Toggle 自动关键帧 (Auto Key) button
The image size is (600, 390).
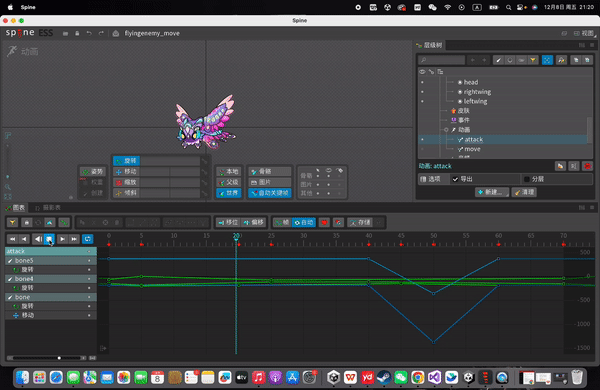(x=270, y=193)
